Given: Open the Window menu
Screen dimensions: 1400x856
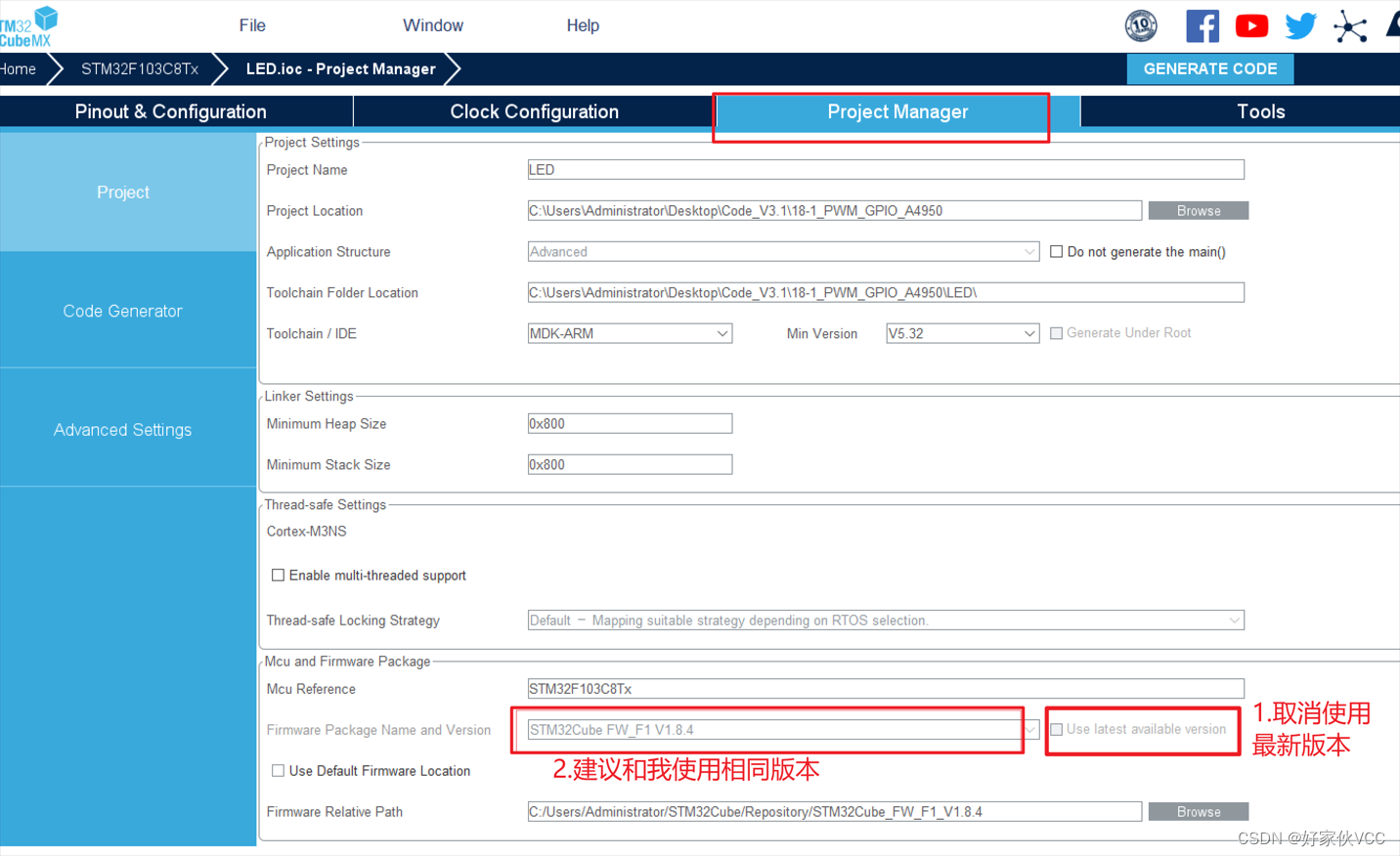Looking at the screenshot, I should click(x=433, y=25).
